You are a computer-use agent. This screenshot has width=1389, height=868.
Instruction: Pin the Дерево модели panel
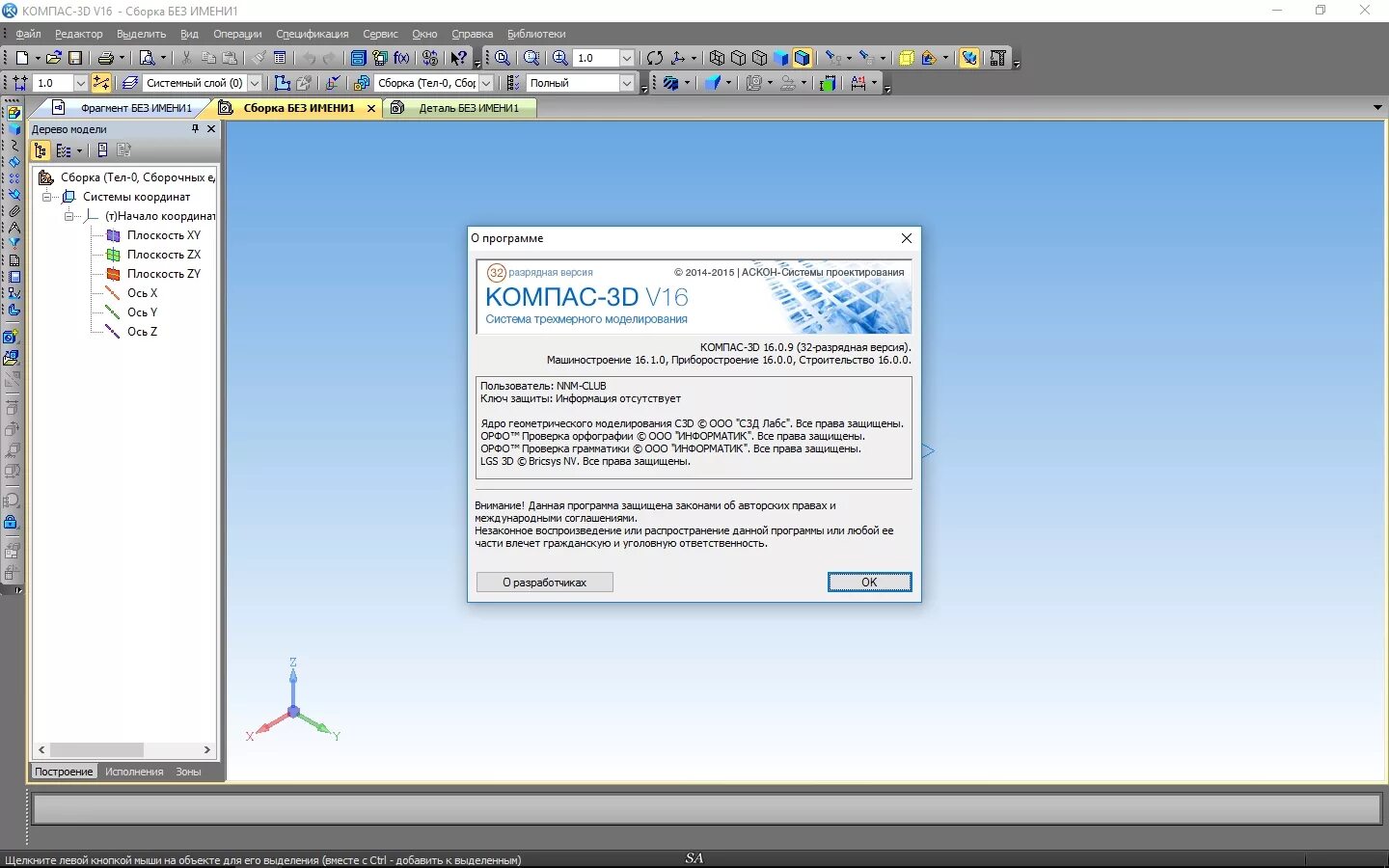click(195, 128)
